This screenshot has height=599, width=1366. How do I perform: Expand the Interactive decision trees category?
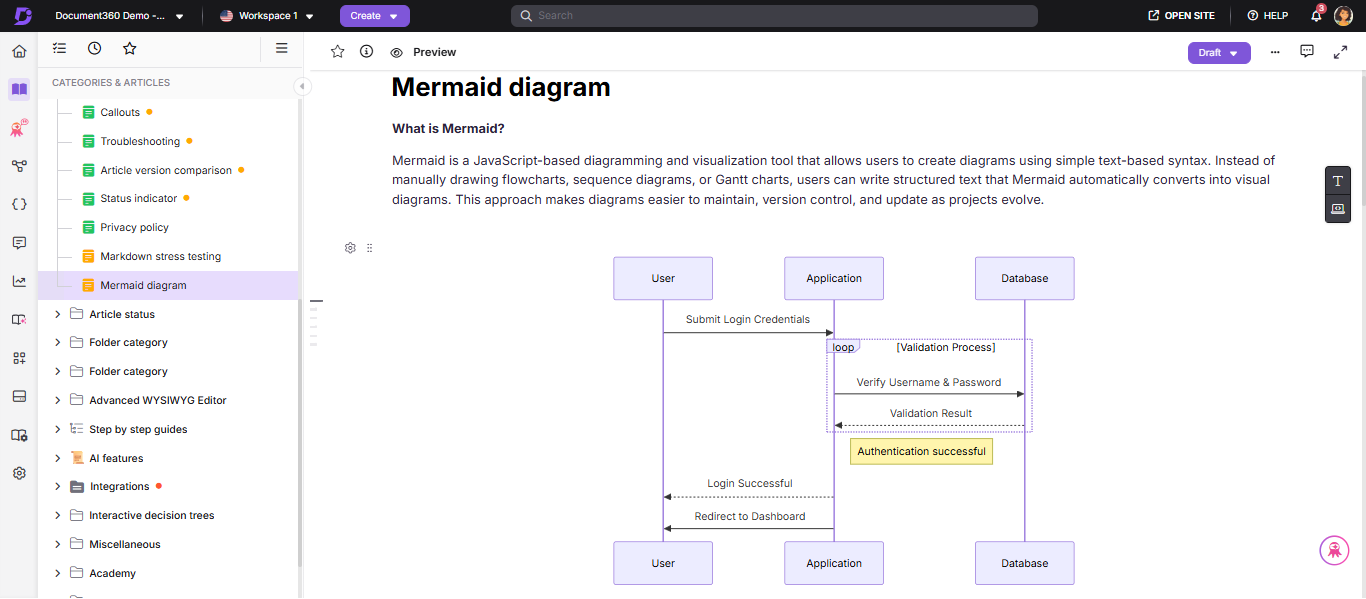tap(57, 515)
